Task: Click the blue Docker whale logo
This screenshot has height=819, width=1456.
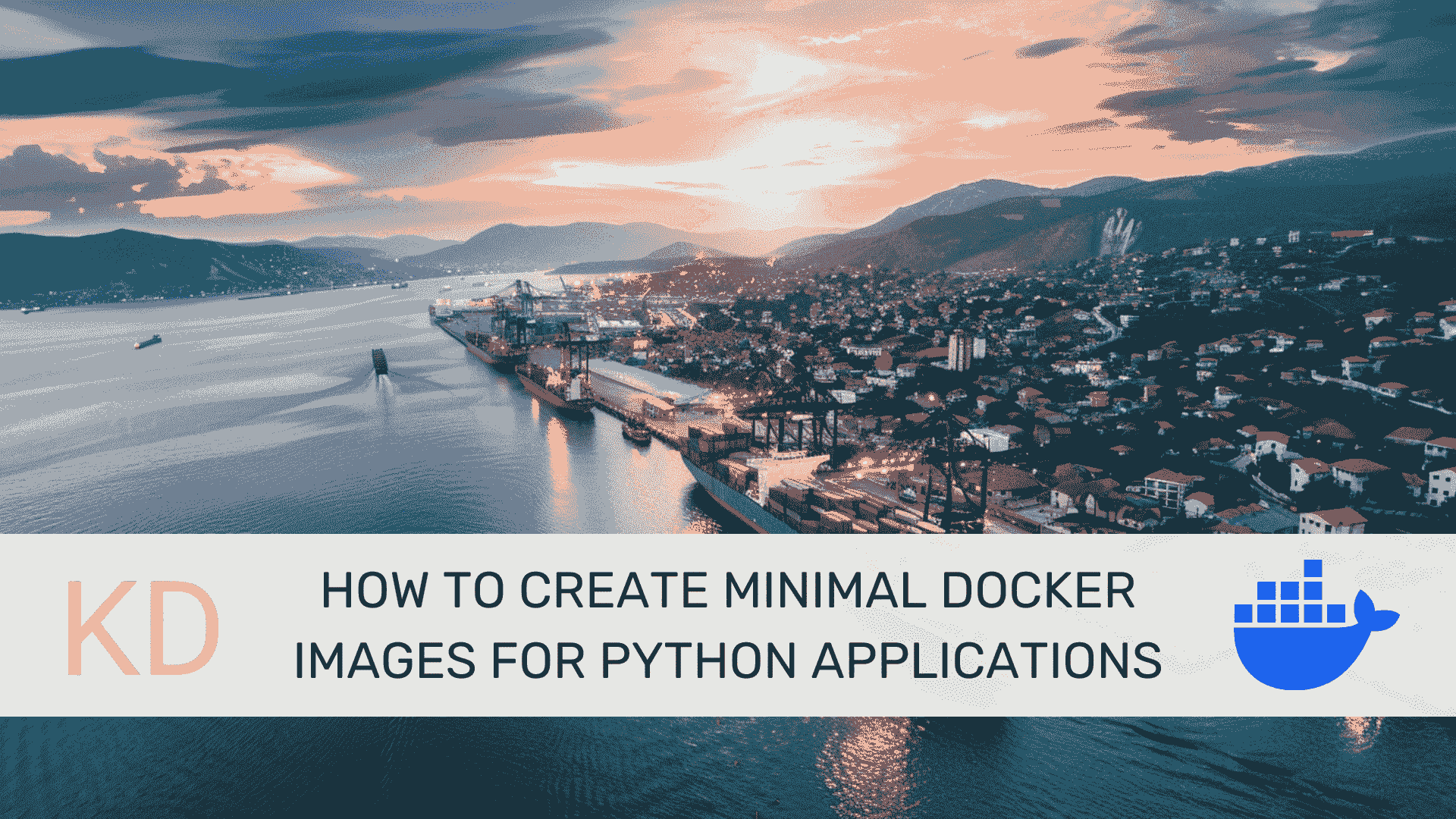Action: 1316,625
